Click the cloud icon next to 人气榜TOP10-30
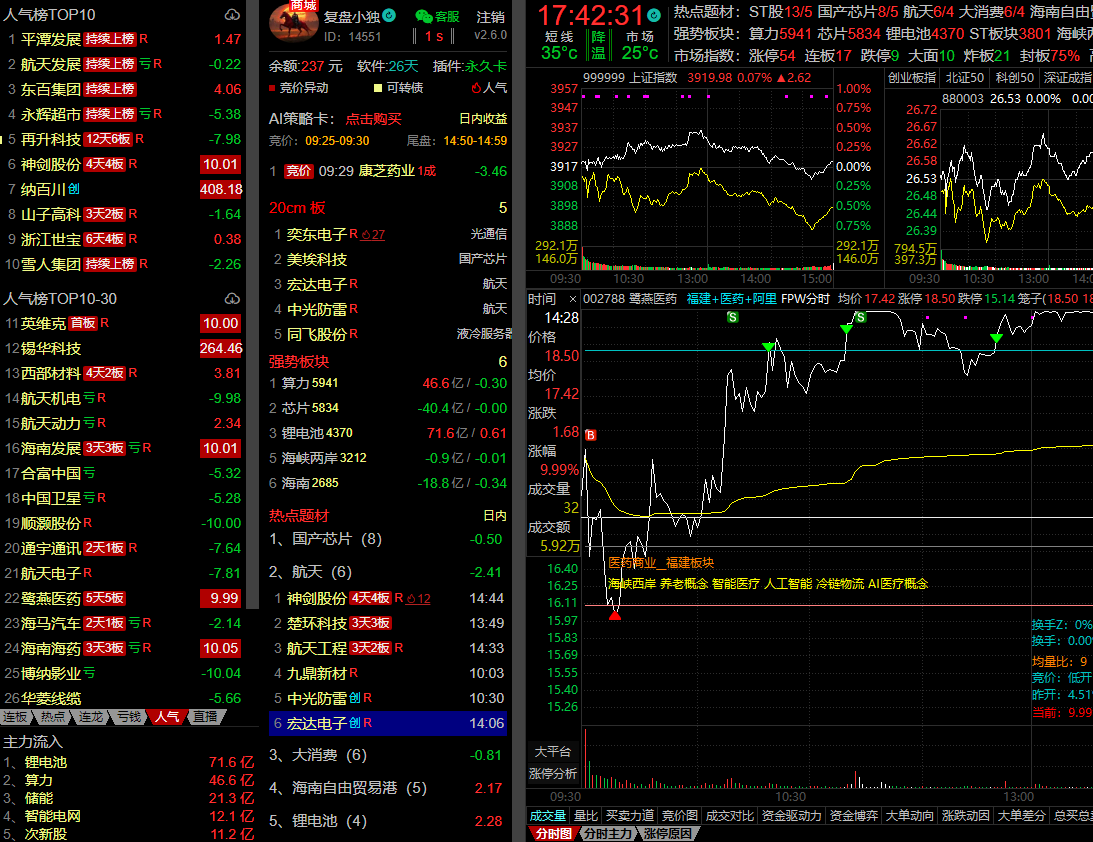Screen dimensions: 1093x842 [x=232, y=299]
